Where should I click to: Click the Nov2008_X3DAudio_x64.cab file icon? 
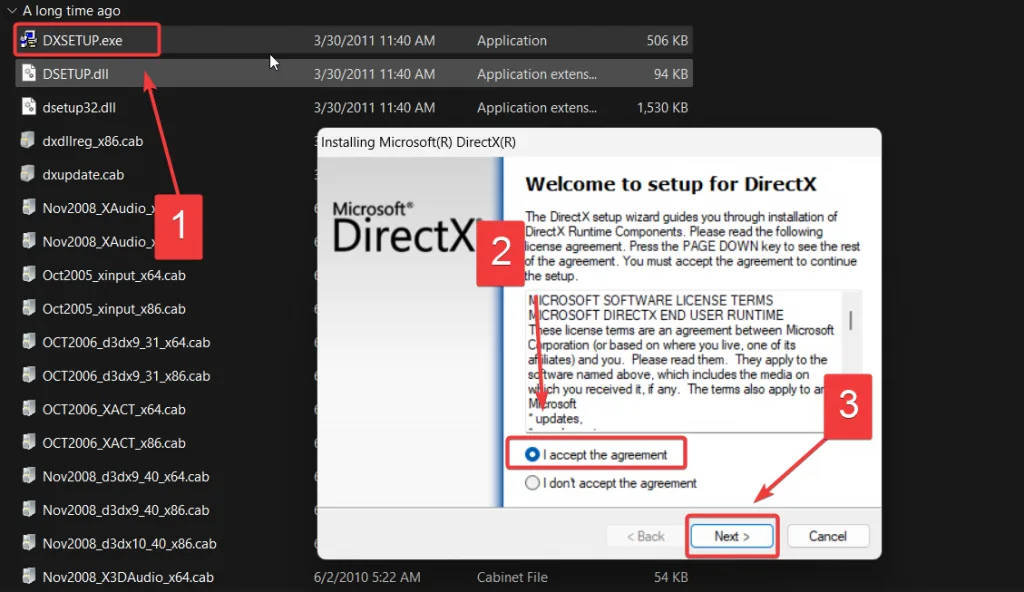pos(27,576)
